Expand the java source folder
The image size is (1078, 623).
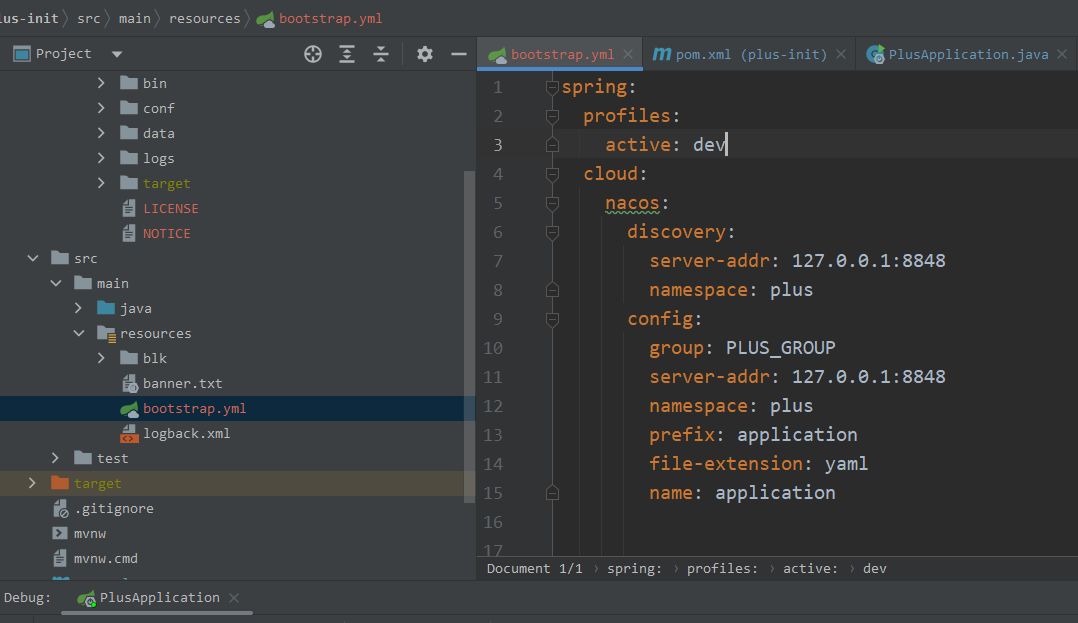[x=78, y=308]
